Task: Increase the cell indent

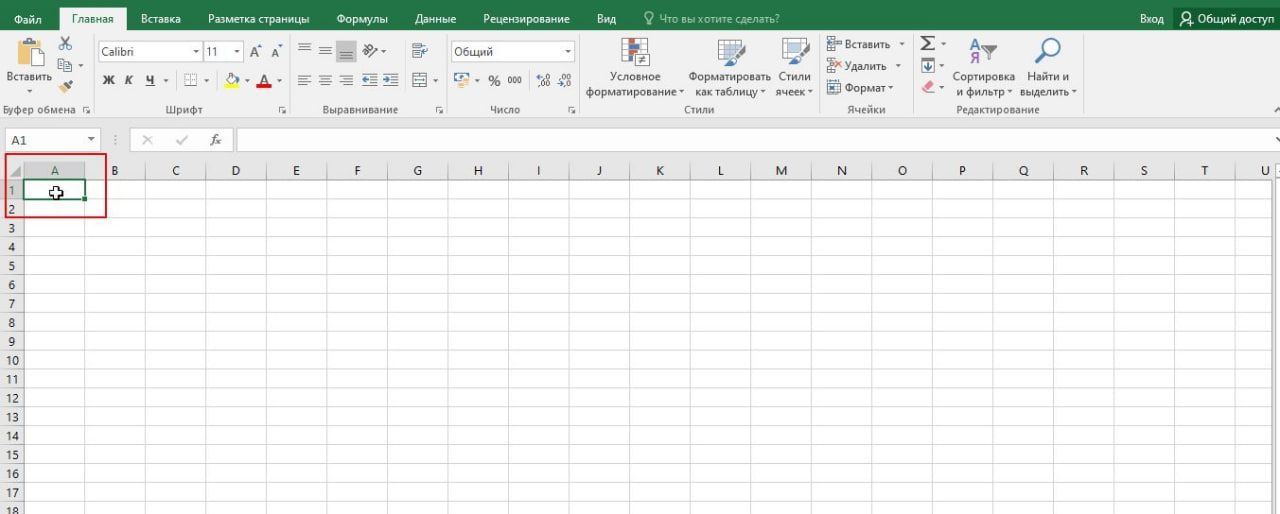Action: coord(389,80)
